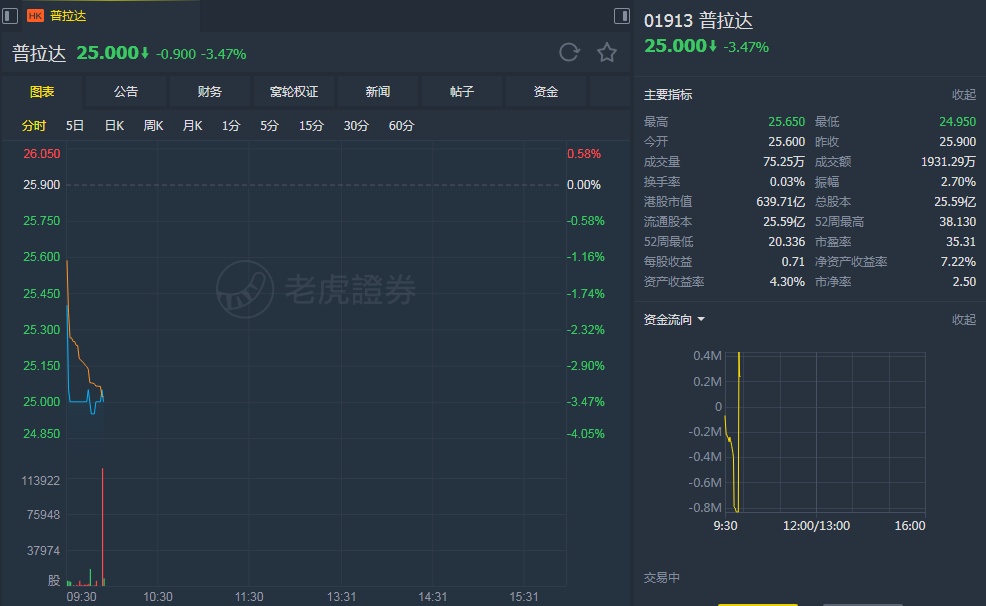Screen dimensions: 986x606
Task: Open the 窝轮权证 tab
Action: coord(294,92)
